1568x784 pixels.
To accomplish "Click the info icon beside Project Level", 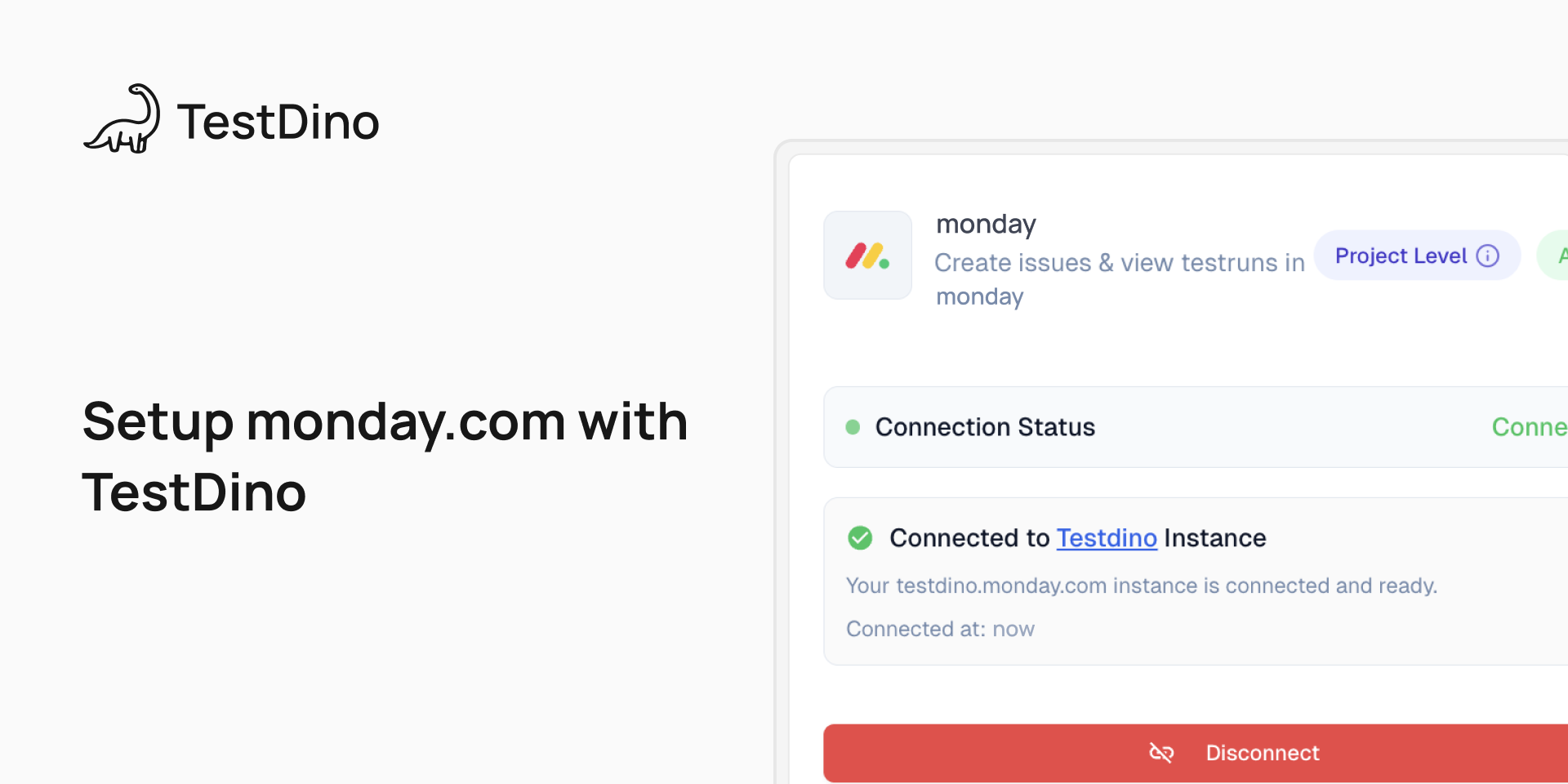I will click(x=1488, y=256).
